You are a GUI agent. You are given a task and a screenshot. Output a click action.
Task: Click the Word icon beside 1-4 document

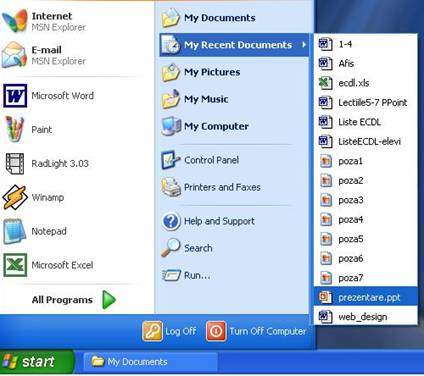pyautogui.click(x=325, y=44)
